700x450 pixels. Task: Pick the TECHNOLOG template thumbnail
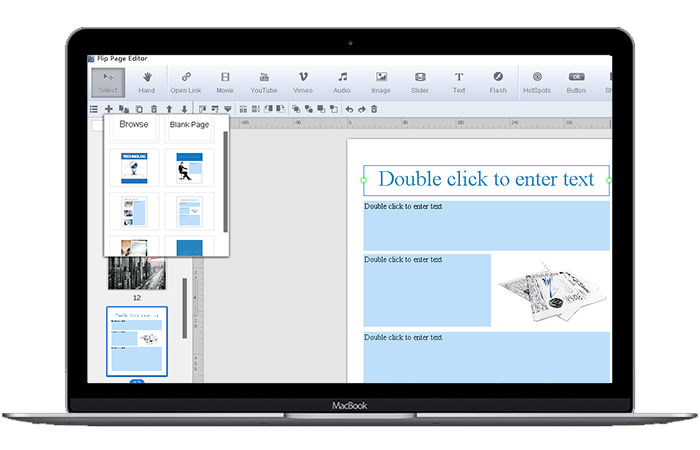(134, 167)
